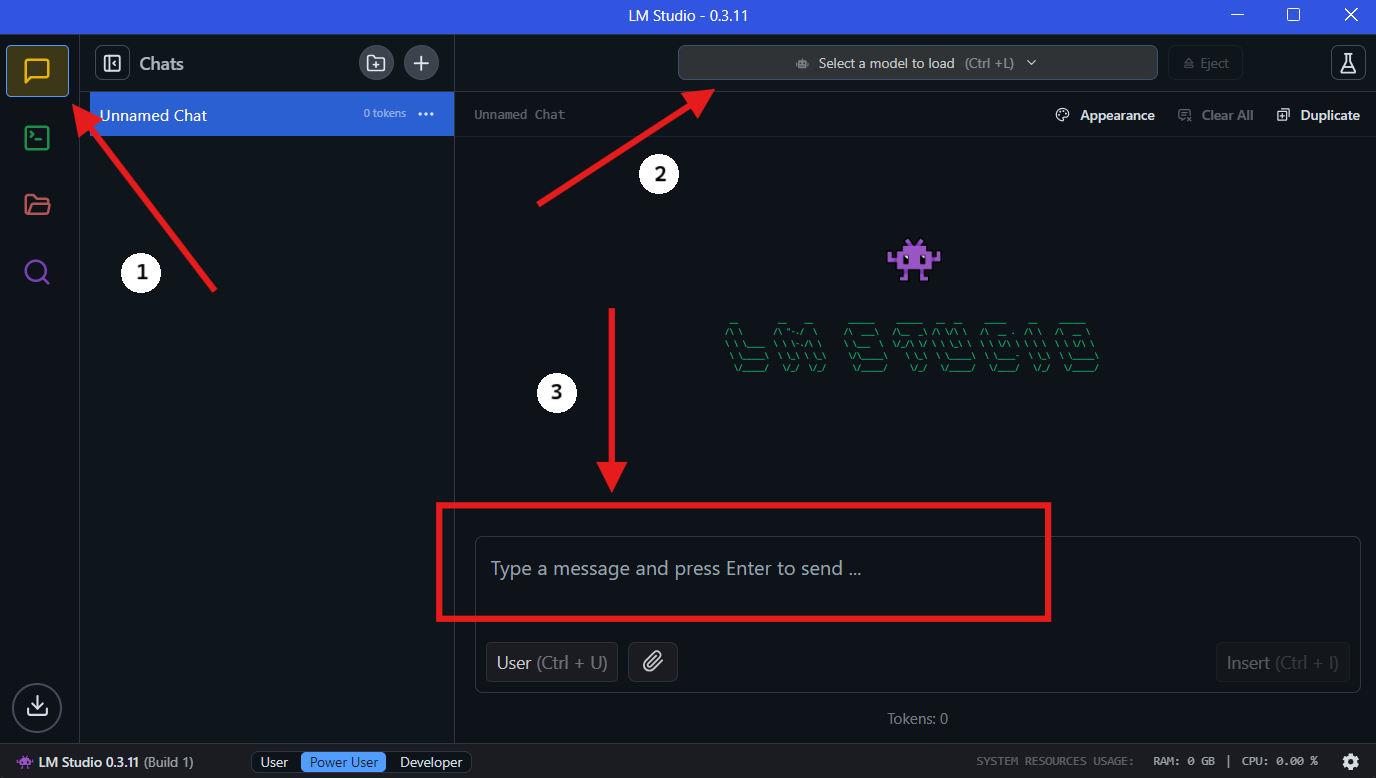The height and width of the screenshot is (778, 1376).
Task: Select the Developer mode
Action: [431, 762]
